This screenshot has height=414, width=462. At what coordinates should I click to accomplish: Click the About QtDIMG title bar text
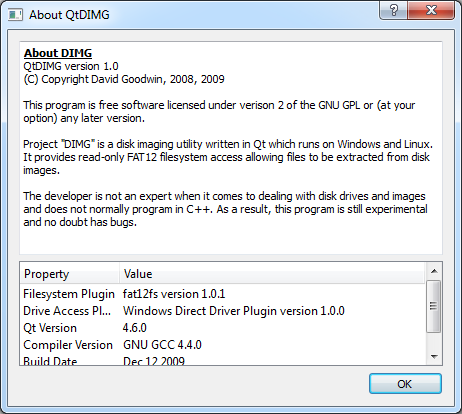[x=69, y=15]
